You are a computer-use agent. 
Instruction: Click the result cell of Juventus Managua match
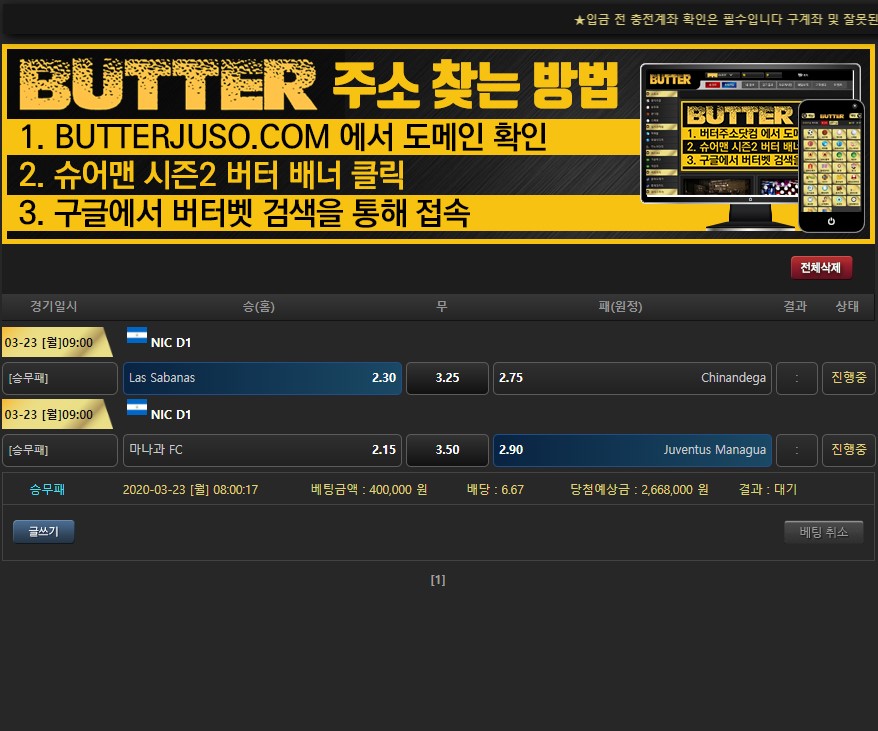pyautogui.click(x=797, y=450)
